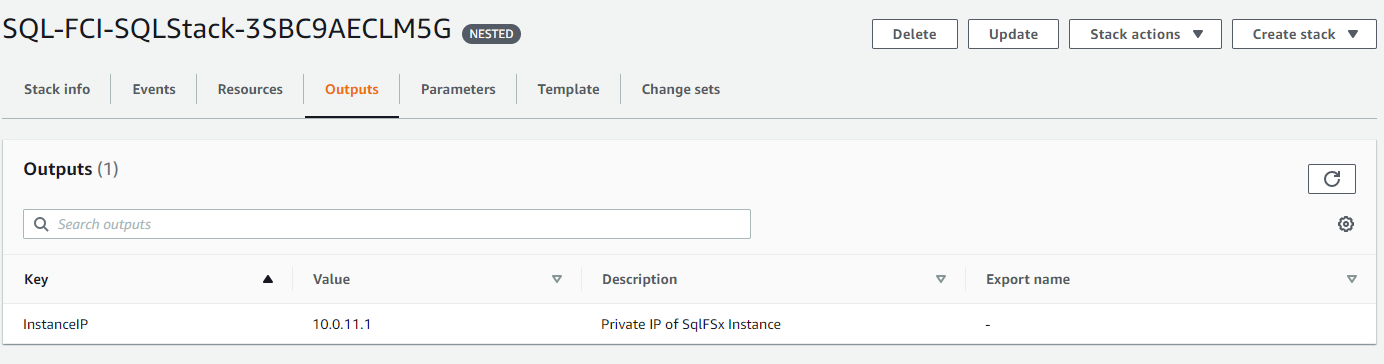Select the Parameters tab
Screen dimensions: 1384x364
pos(458,89)
